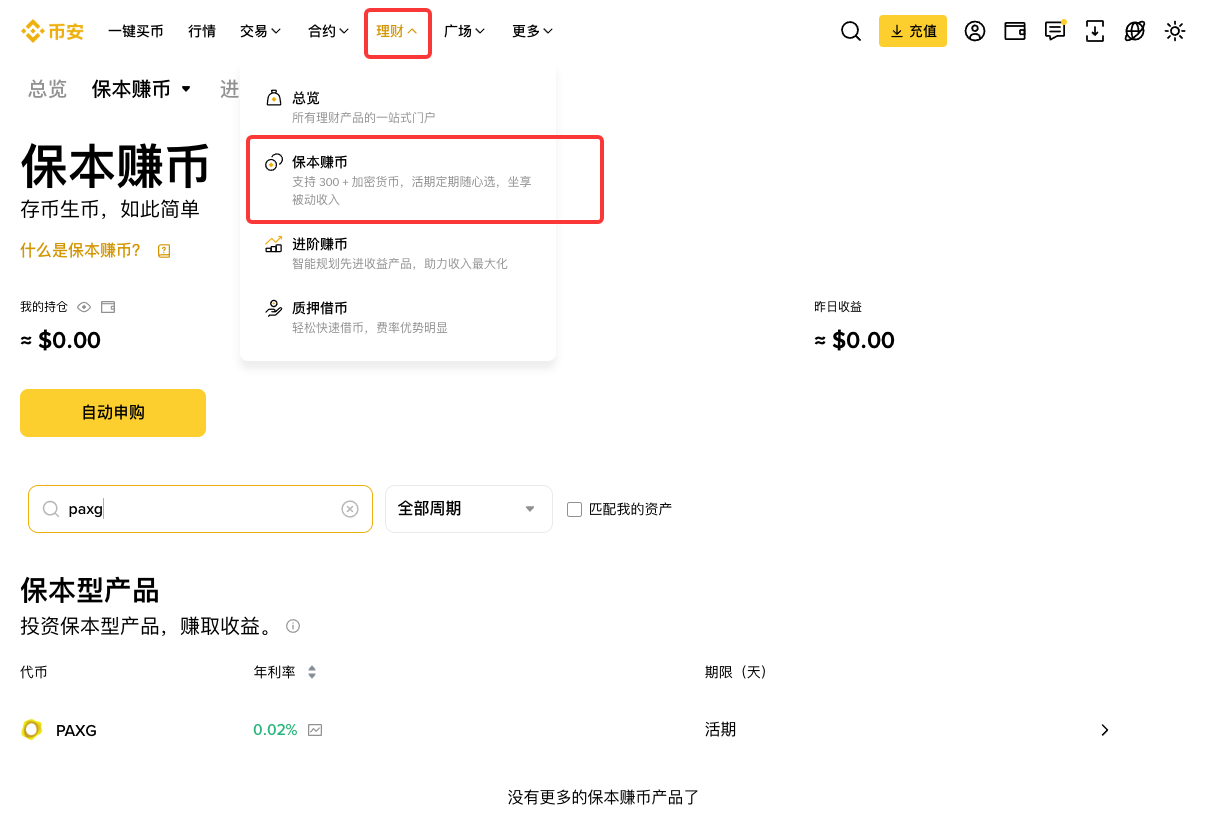This screenshot has height=837, width=1208.
Task: Enable the 匹配我的资产 checkbox
Action: pyautogui.click(x=574, y=509)
